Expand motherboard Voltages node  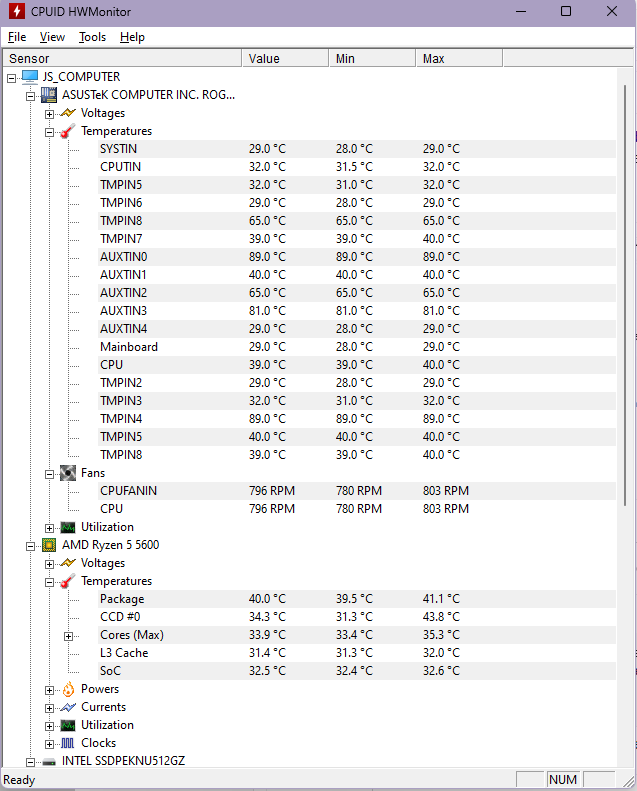[x=49, y=114]
